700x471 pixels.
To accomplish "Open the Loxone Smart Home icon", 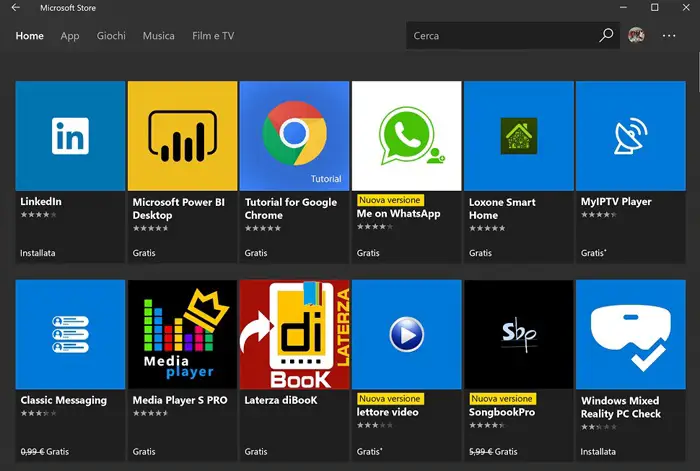I will click(519, 136).
